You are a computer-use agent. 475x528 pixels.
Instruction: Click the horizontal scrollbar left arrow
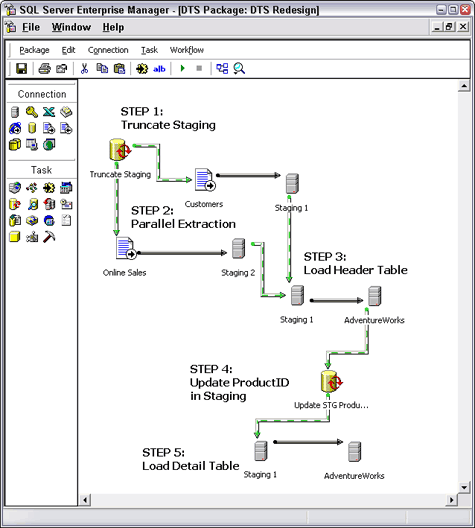coord(85,500)
